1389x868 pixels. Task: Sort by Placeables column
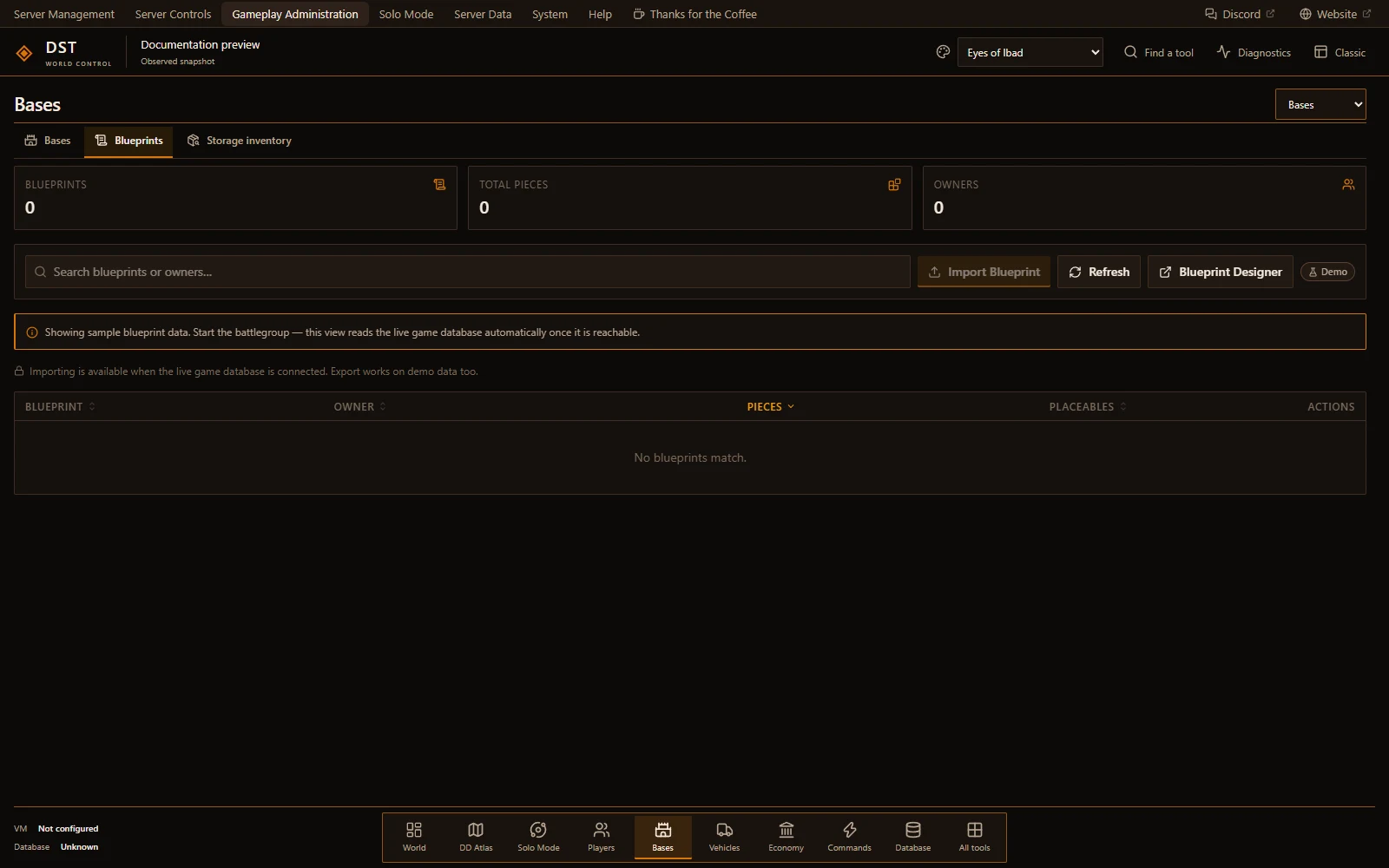click(x=1087, y=406)
